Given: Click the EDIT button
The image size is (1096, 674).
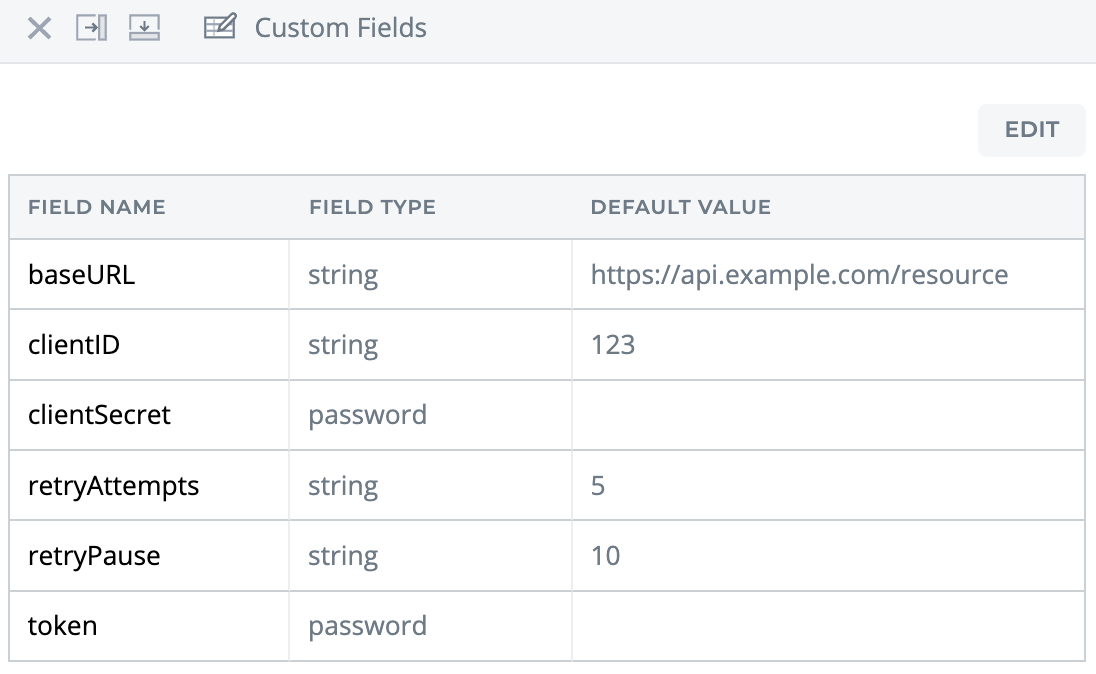Looking at the screenshot, I should [x=1032, y=130].
